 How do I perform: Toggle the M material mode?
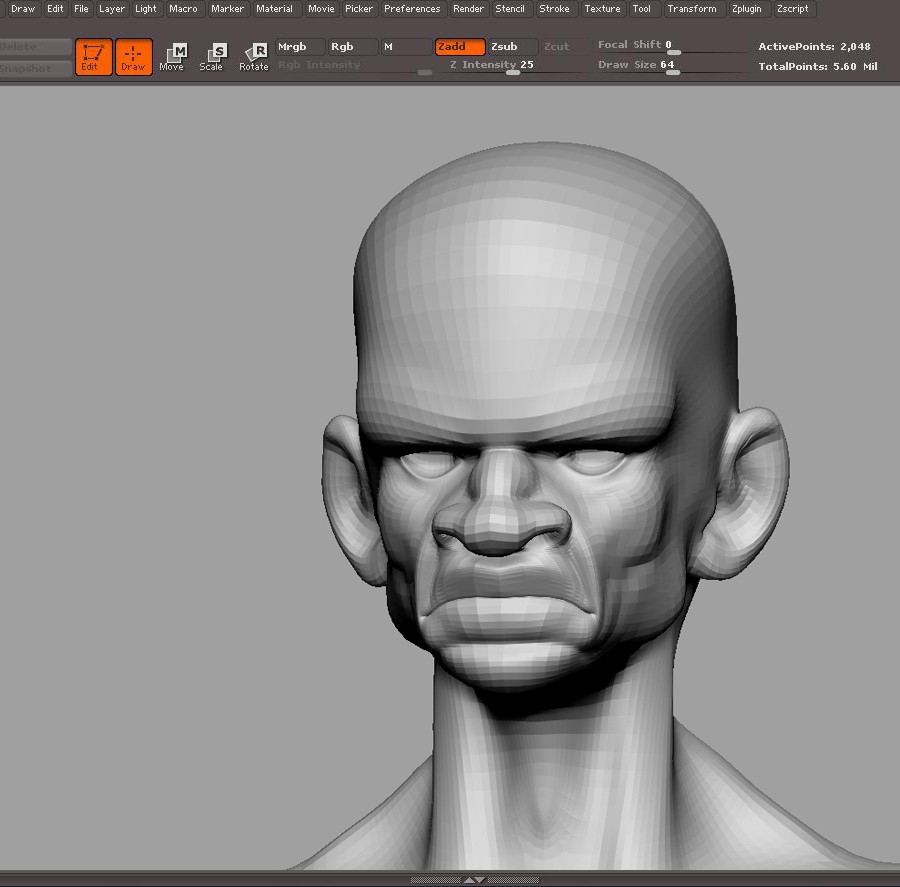(x=405, y=47)
